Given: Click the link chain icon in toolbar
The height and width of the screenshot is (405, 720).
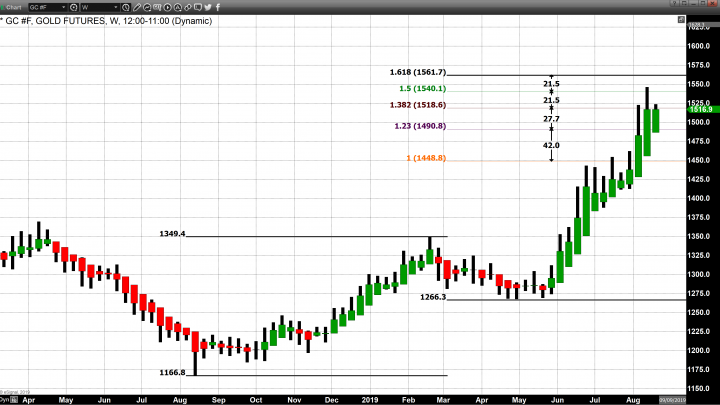Looking at the screenshot, I should point(187,7).
